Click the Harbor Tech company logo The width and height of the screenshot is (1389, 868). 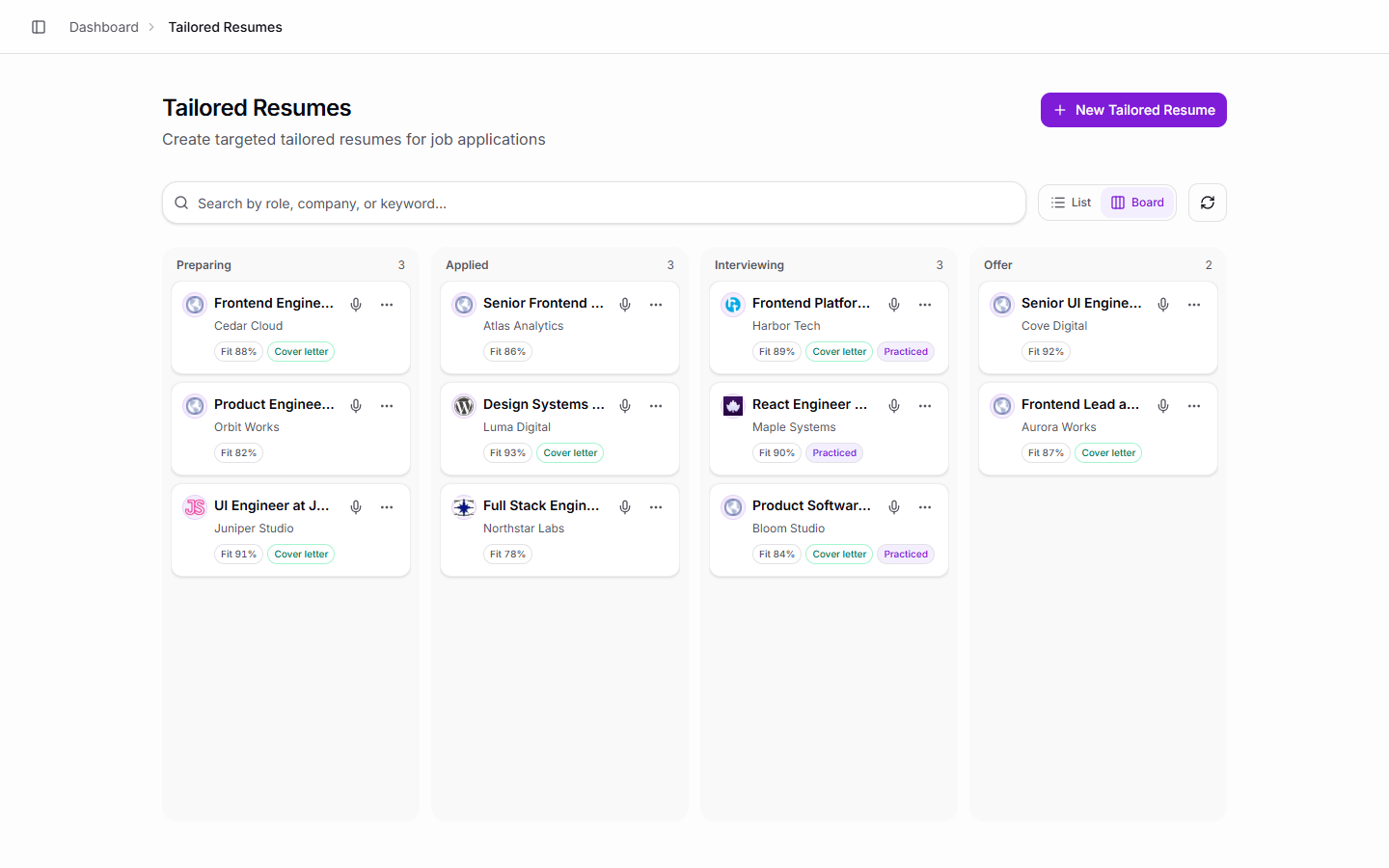pos(733,305)
